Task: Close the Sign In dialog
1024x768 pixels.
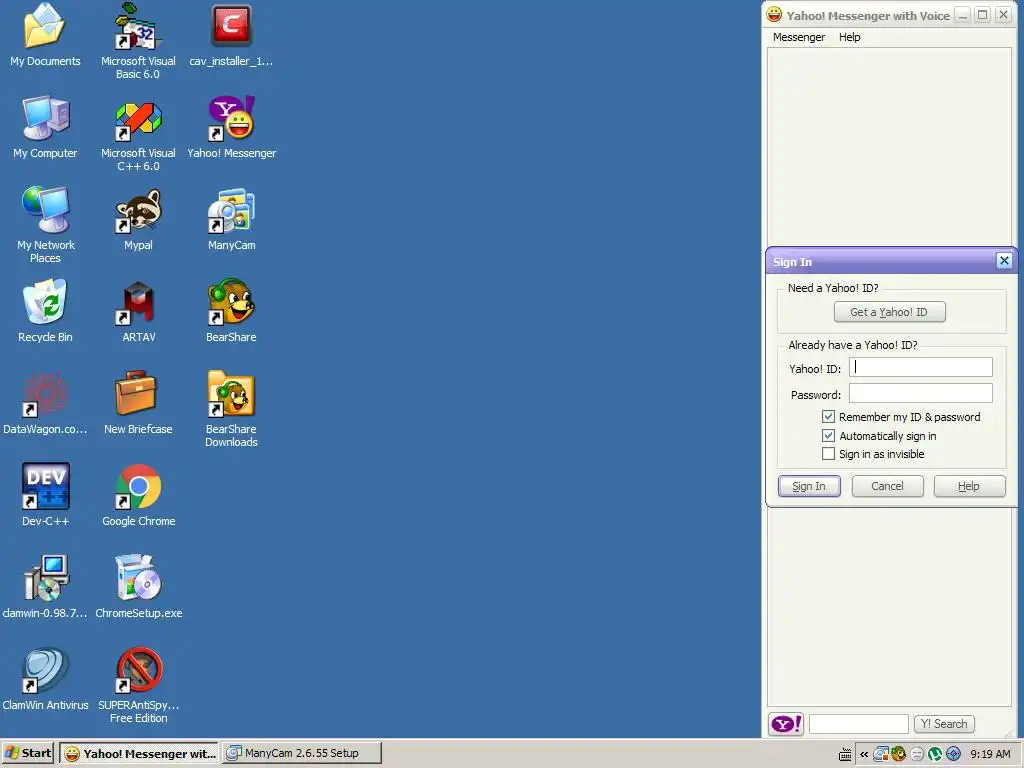Action: point(1004,261)
